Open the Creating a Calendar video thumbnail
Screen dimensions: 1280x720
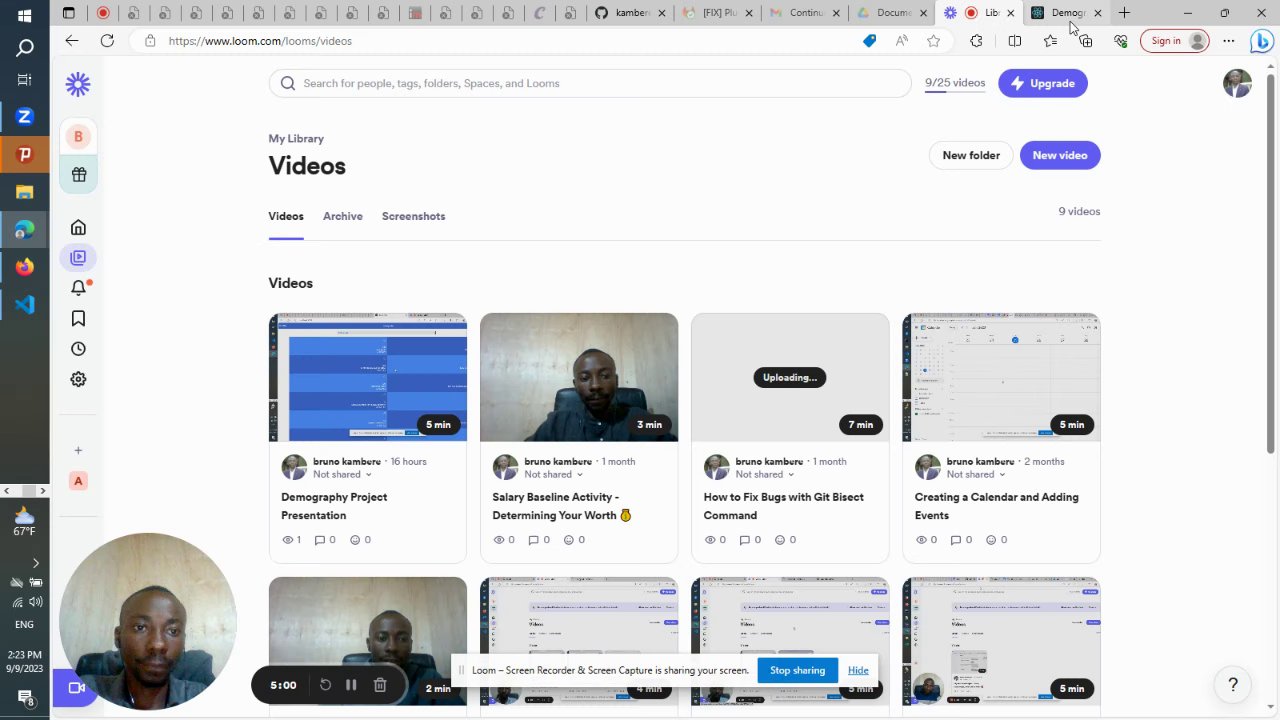(1001, 377)
